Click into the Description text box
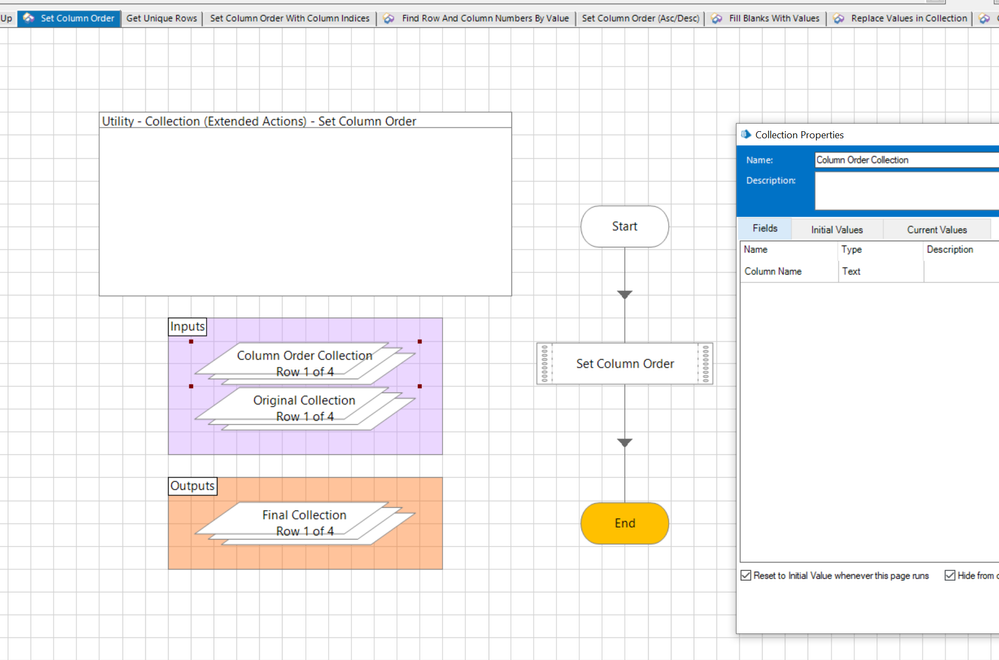 [907, 191]
